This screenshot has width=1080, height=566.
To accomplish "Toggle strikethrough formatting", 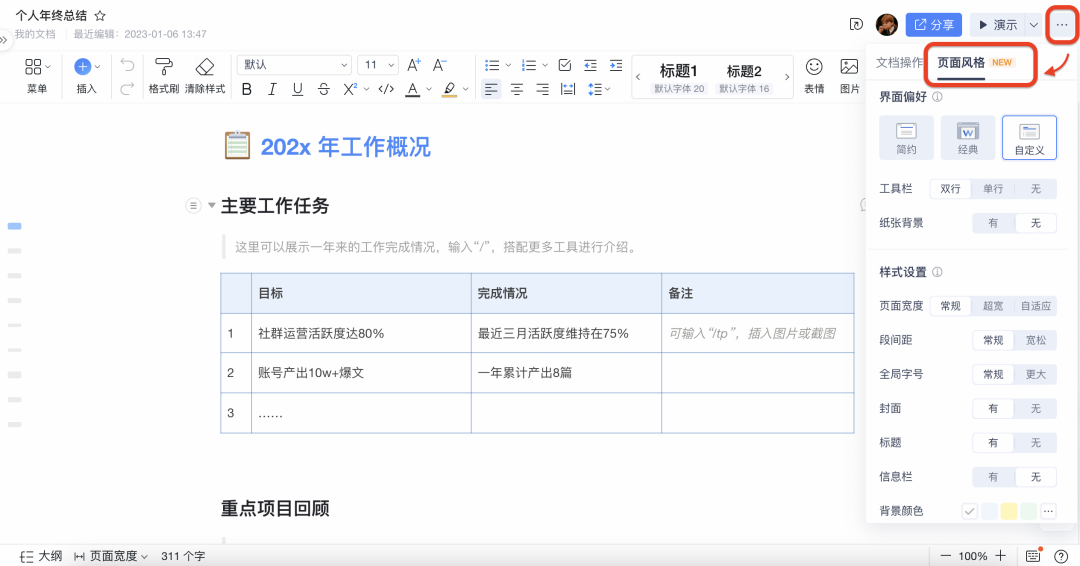I will (323, 89).
